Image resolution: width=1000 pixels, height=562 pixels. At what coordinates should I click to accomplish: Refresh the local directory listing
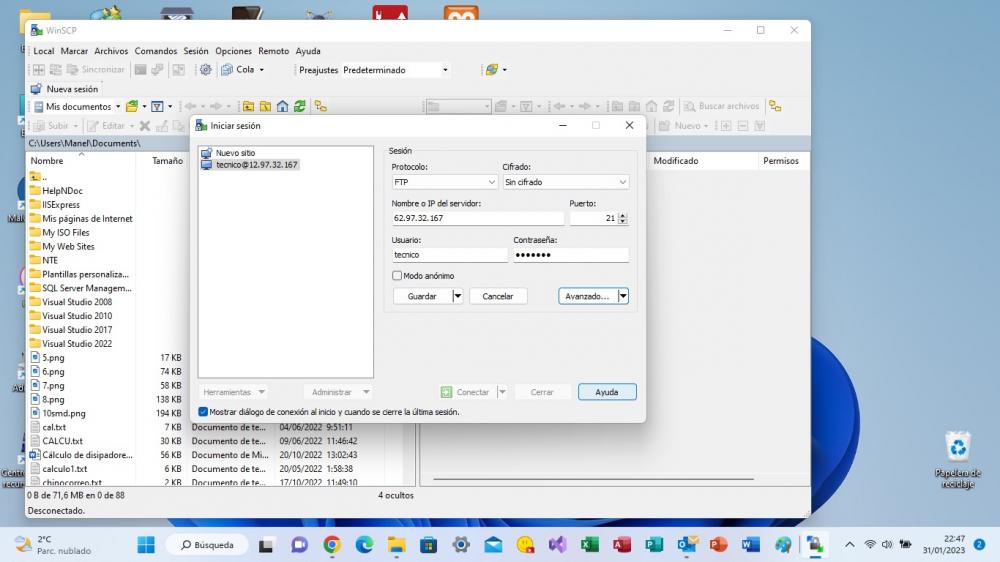pyautogui.click(x=300, y=107)
